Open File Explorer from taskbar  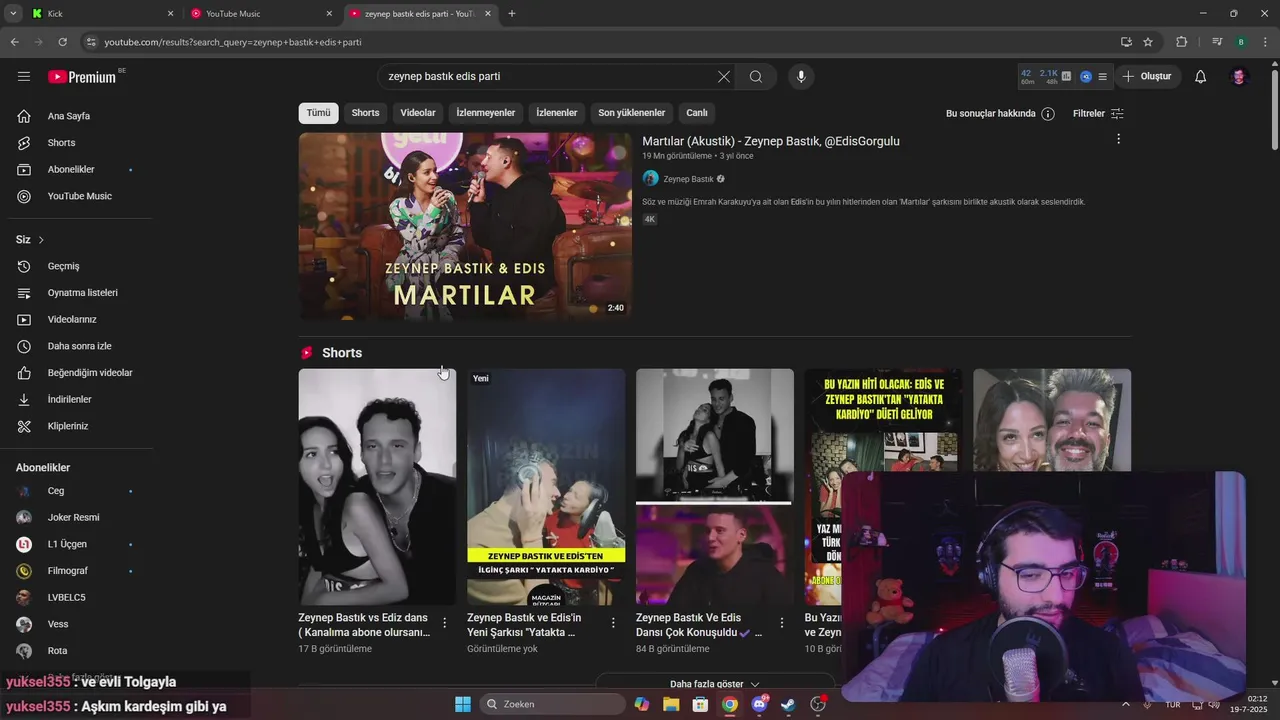pos(671,704)
